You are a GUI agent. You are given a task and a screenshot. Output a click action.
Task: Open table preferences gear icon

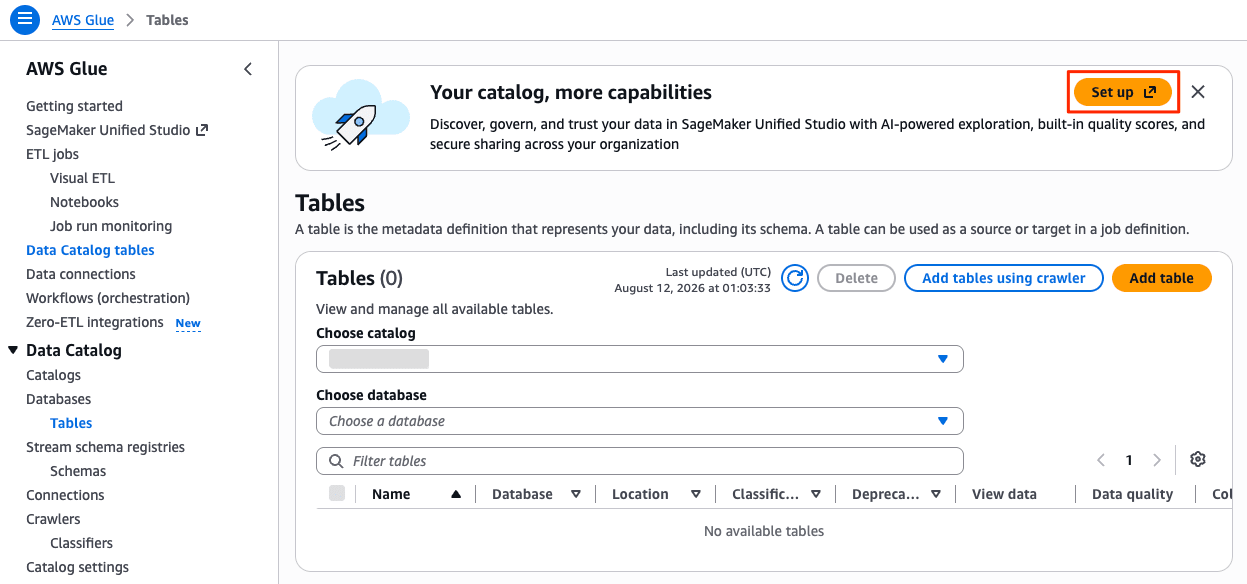tap(1198, 460)
